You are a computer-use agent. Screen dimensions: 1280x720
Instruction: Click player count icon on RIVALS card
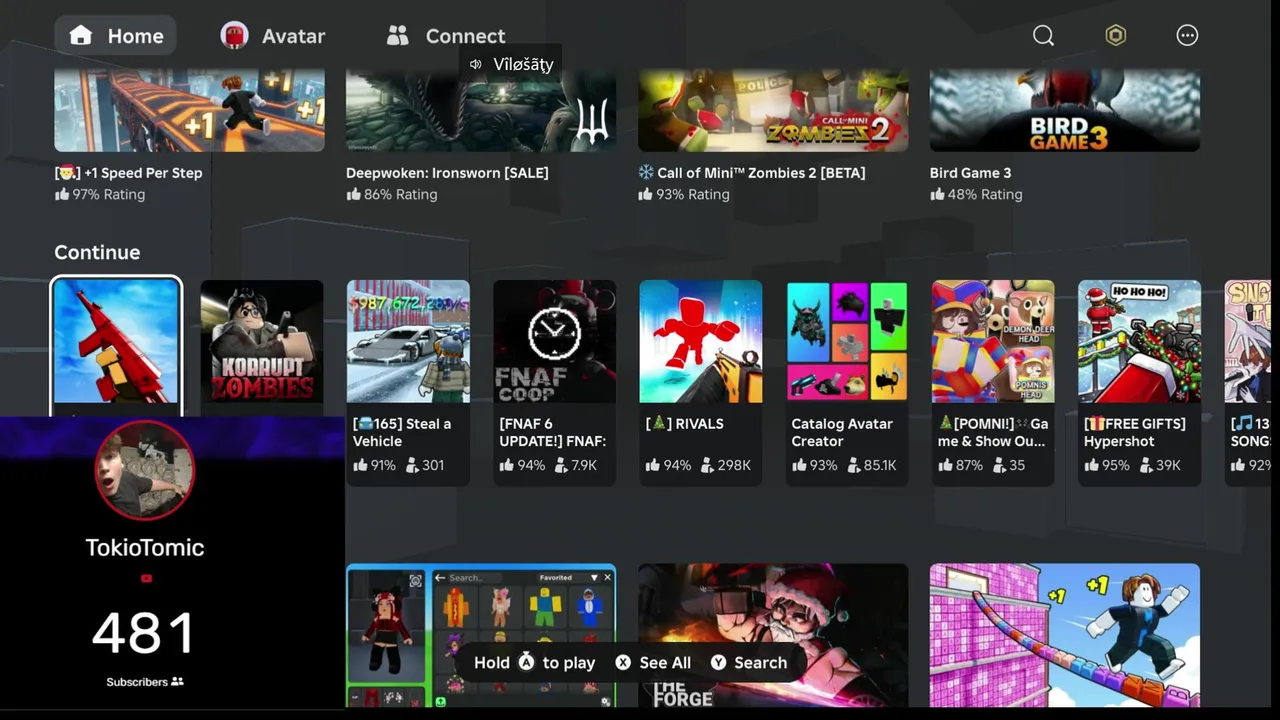point(707,465)
